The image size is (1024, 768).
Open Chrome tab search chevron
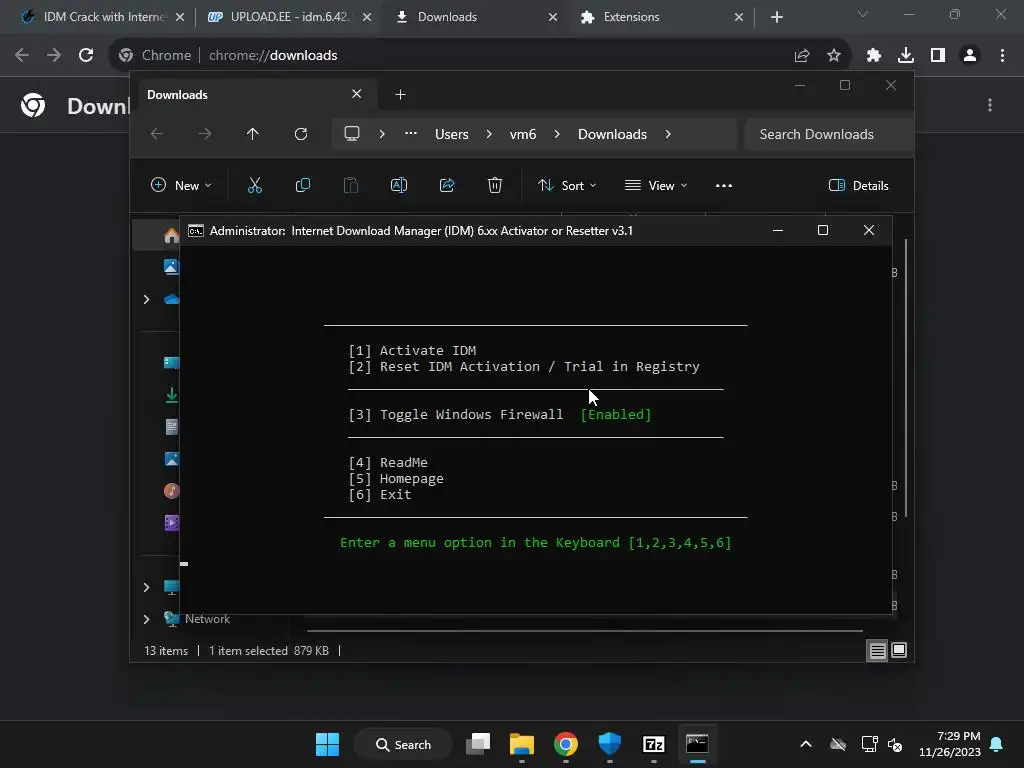863,14
